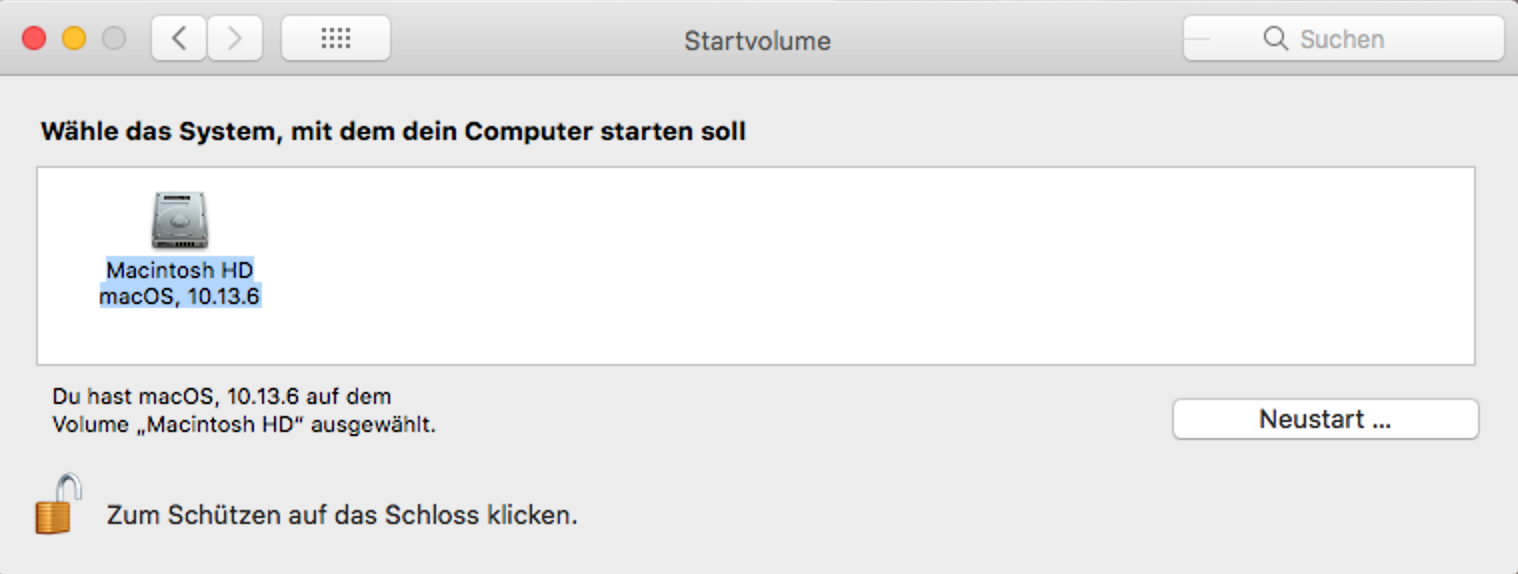Show all preferences via grid button
The width and height of the screenshot is (1518, 574).
[x=336, y=39]
